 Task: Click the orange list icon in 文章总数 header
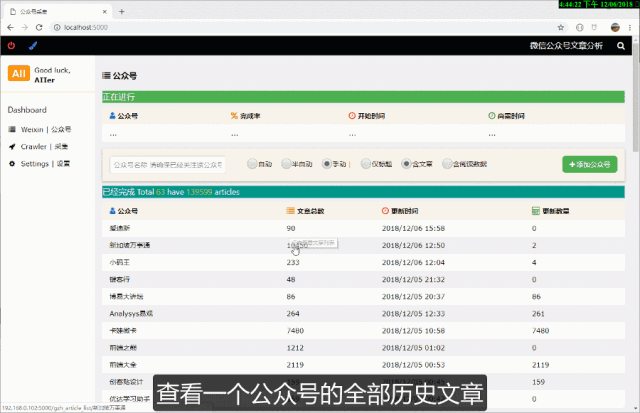pyautogui.click(x=290, y=211)
